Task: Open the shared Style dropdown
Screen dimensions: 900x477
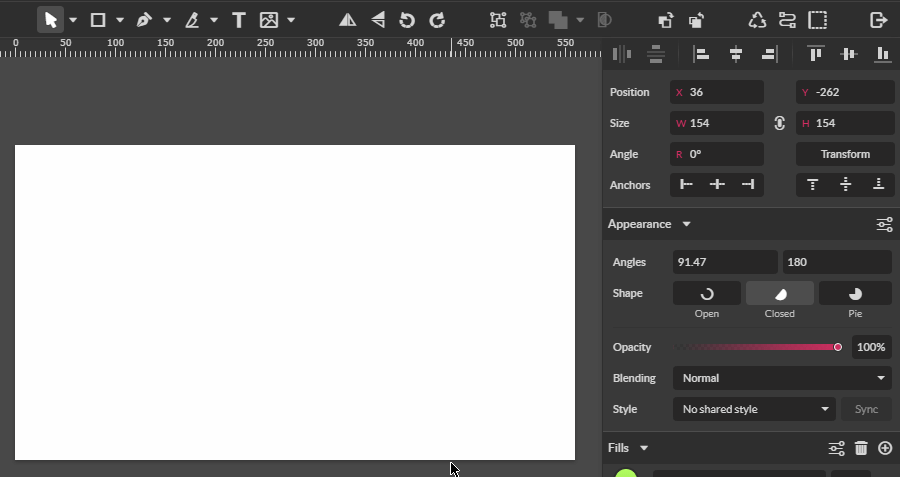Action: tap(754, 409)
